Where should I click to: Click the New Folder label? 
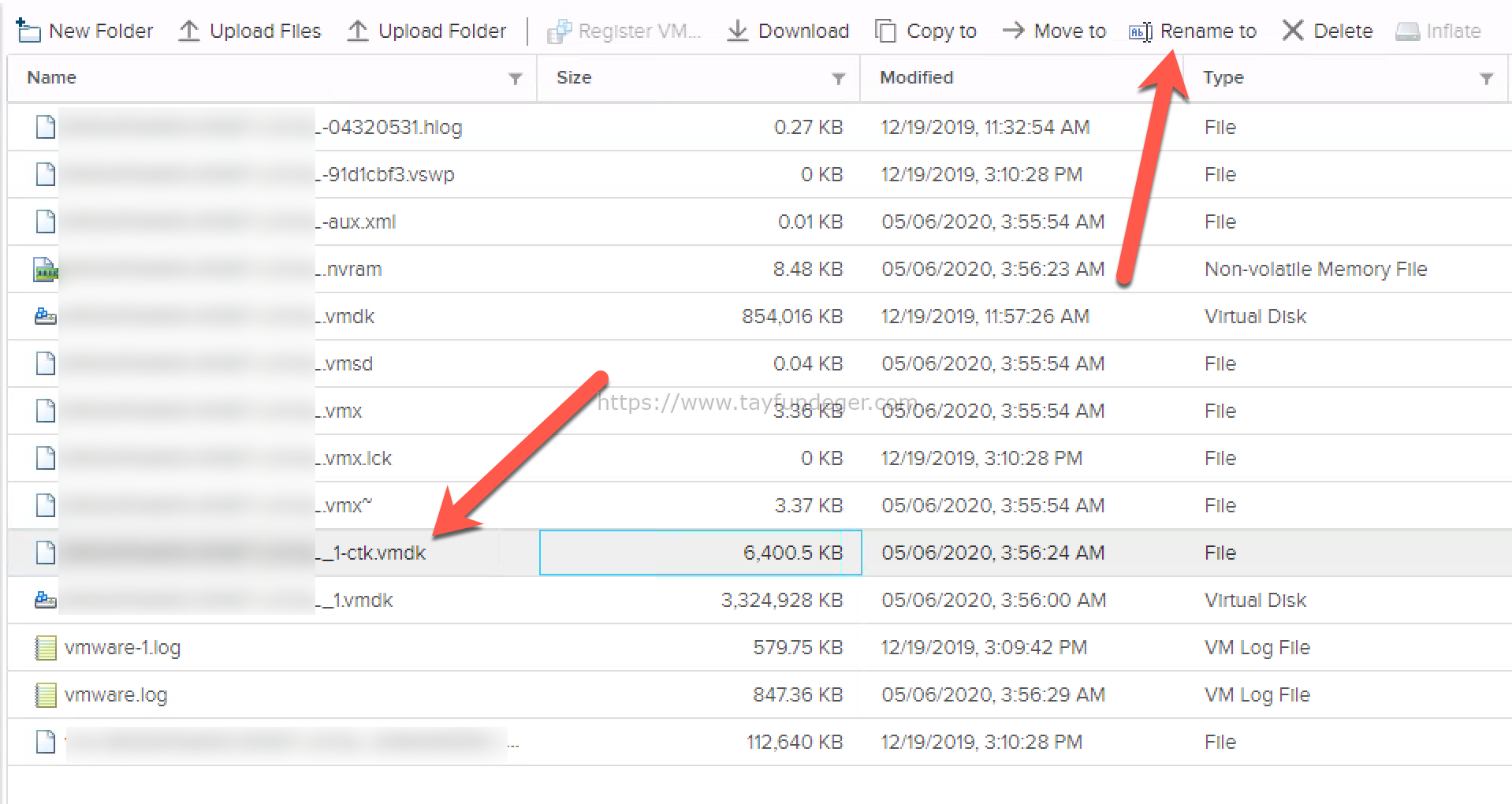(101, 31)
